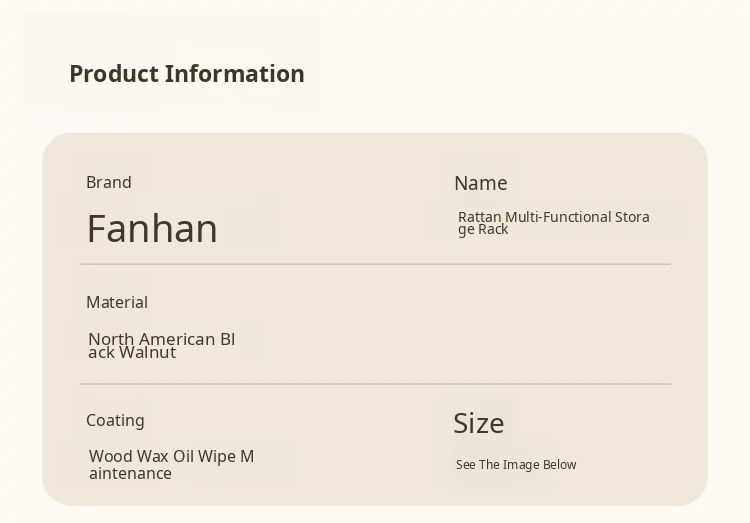Select the Material field label

[117, 302]
